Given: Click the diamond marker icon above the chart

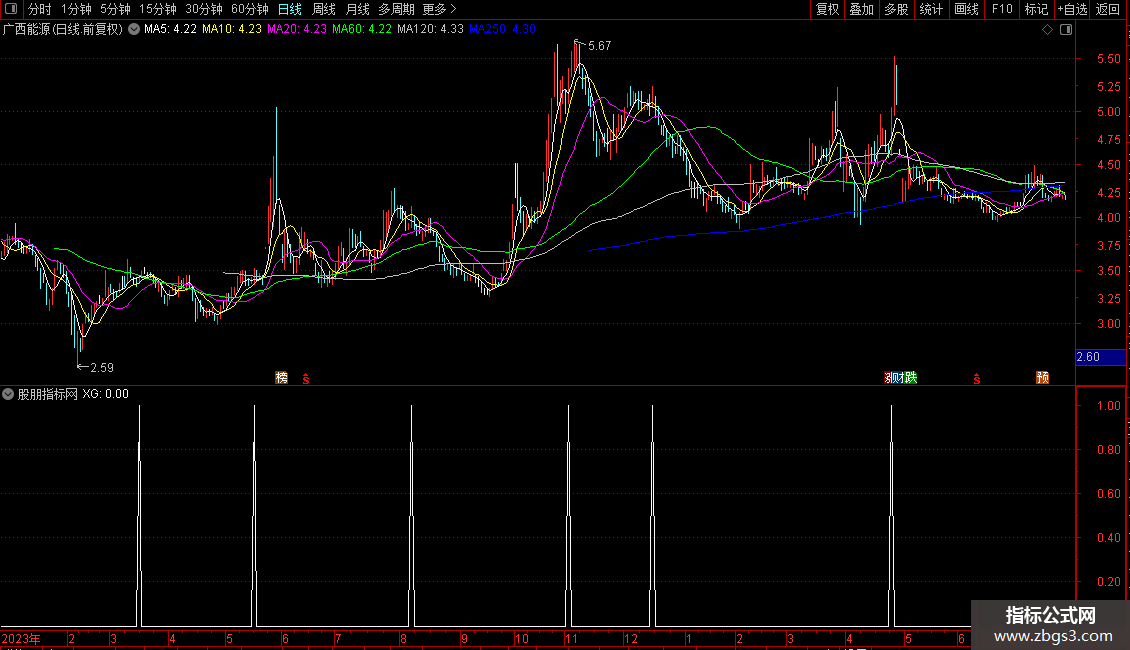Looking at the screenshot, I should click(x=1048, y=30).
